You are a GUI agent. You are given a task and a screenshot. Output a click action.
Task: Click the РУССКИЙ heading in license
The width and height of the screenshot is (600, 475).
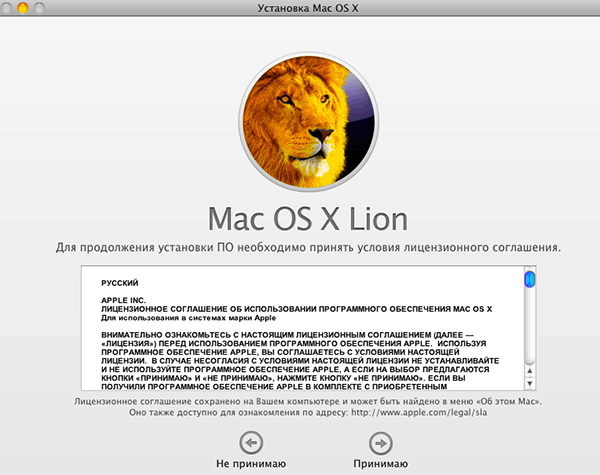pyautogui.click(x=120, y=283)
